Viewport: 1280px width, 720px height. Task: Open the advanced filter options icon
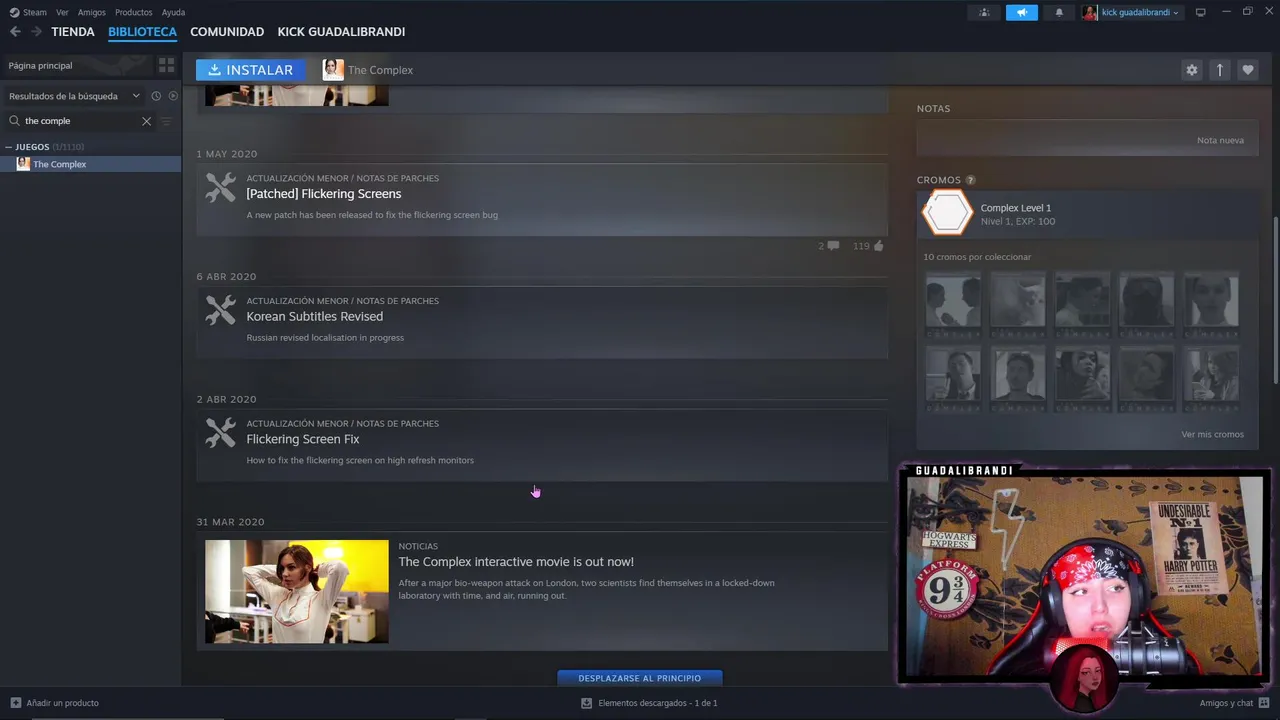click(166, 121)
